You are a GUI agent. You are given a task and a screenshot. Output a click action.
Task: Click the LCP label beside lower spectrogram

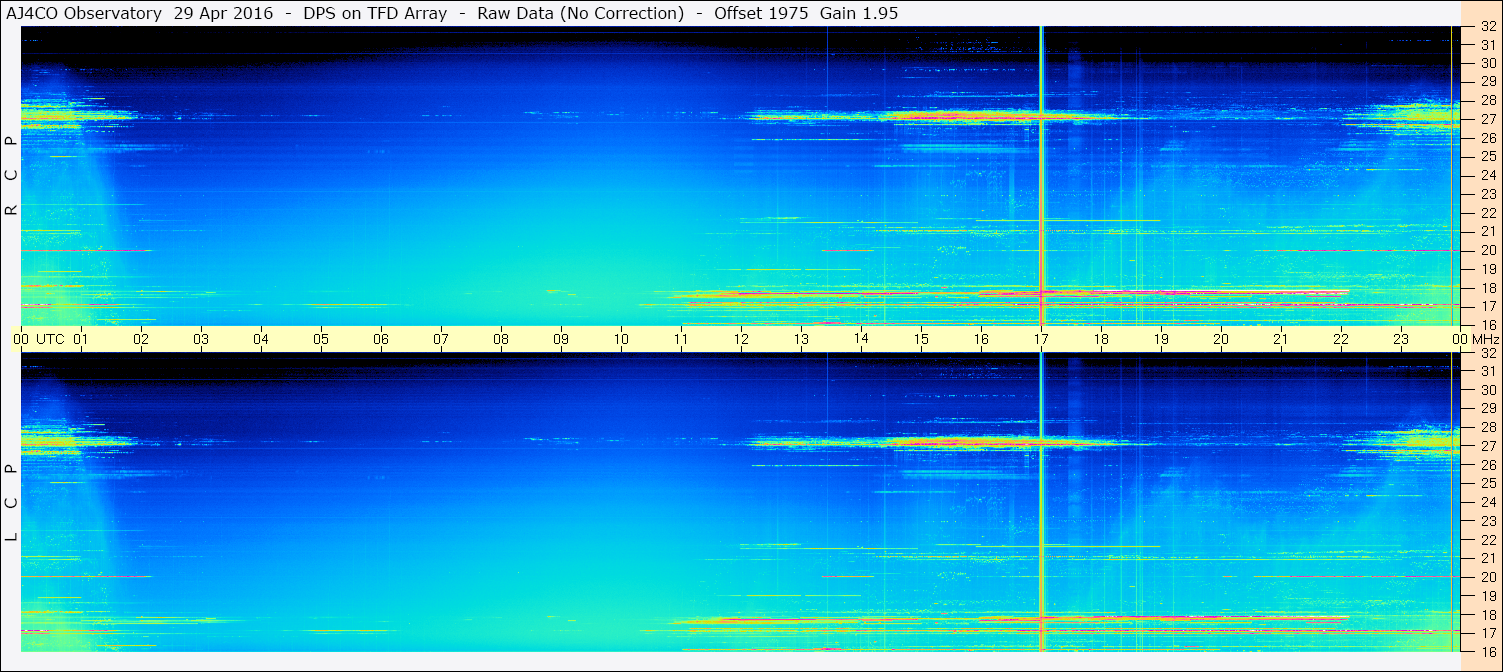12,503
